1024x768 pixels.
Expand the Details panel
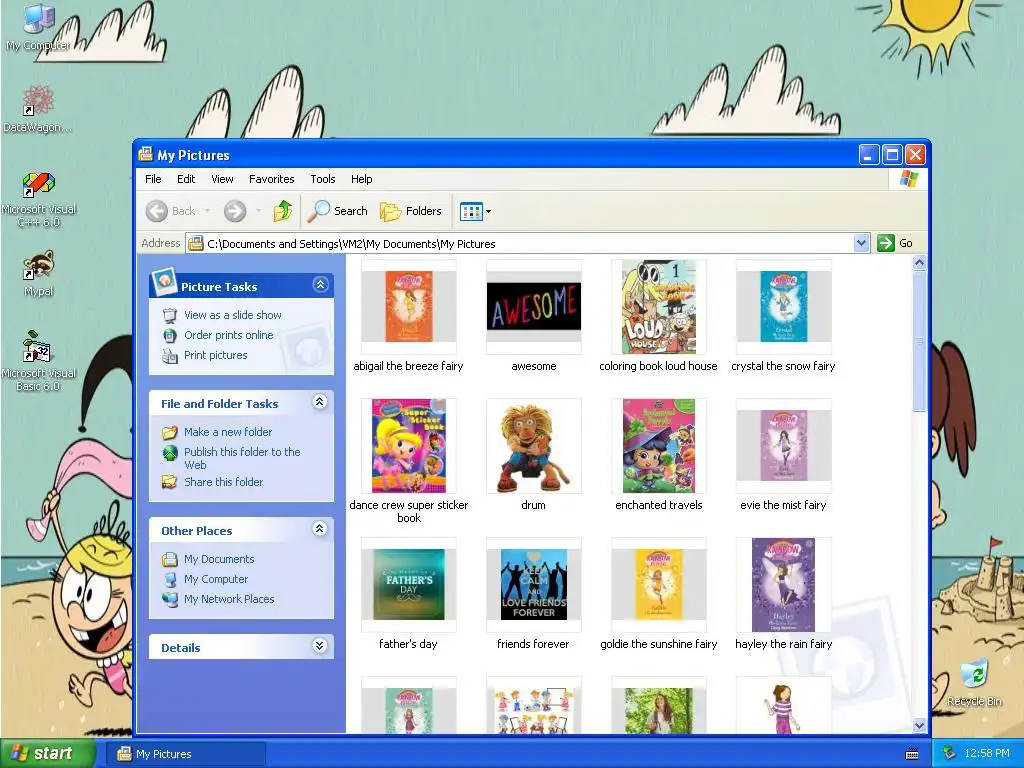pyautogui.click(x=319, y=646)
